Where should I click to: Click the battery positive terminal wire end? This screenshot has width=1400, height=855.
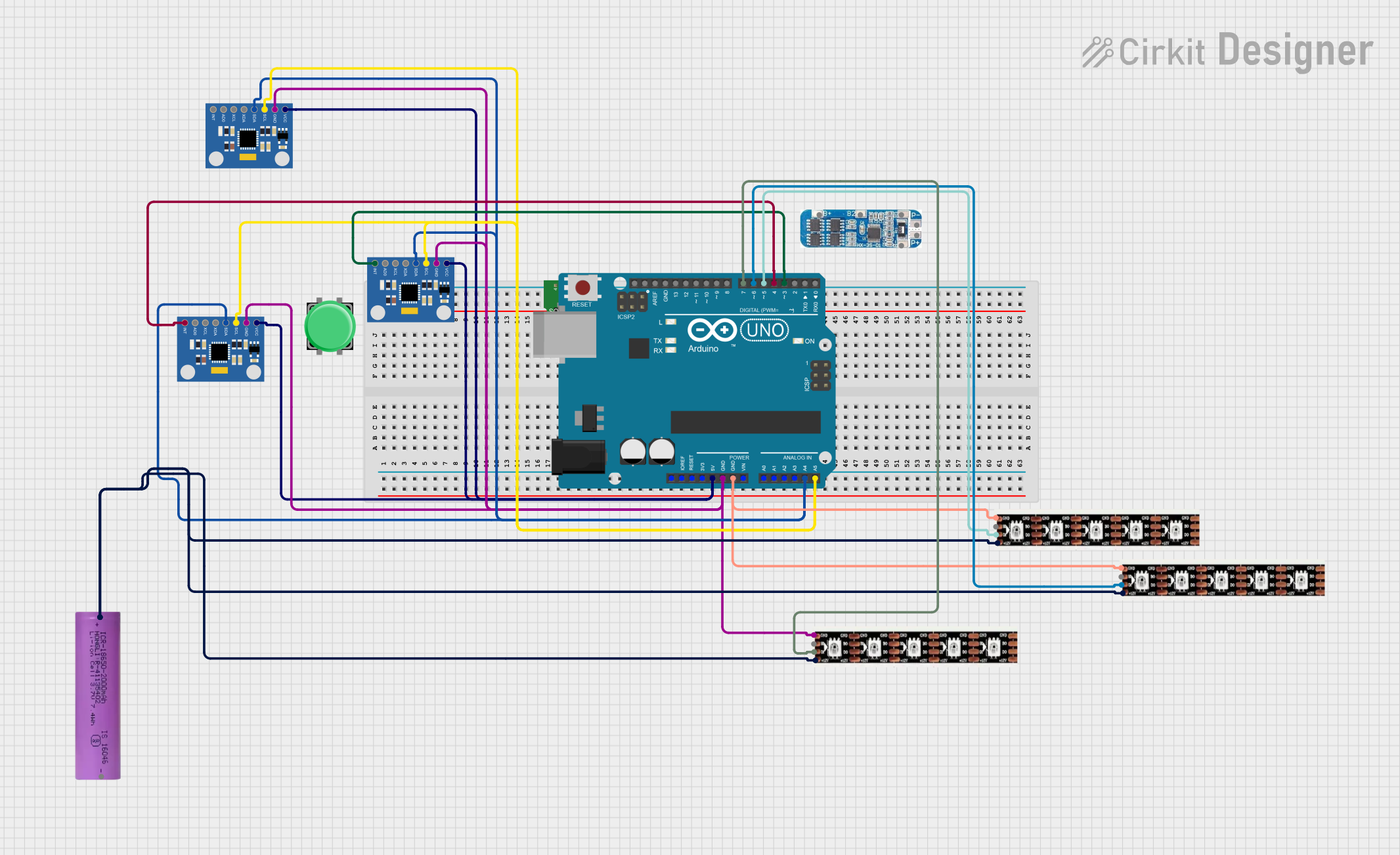pyautogui.click(x=100, y=617)
